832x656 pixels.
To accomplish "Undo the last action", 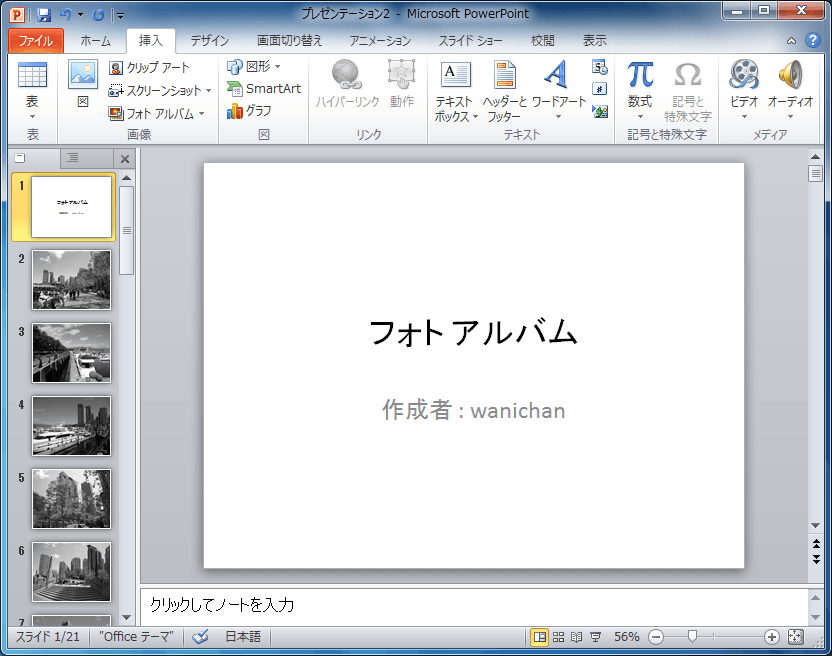I will tap(66, 15).
